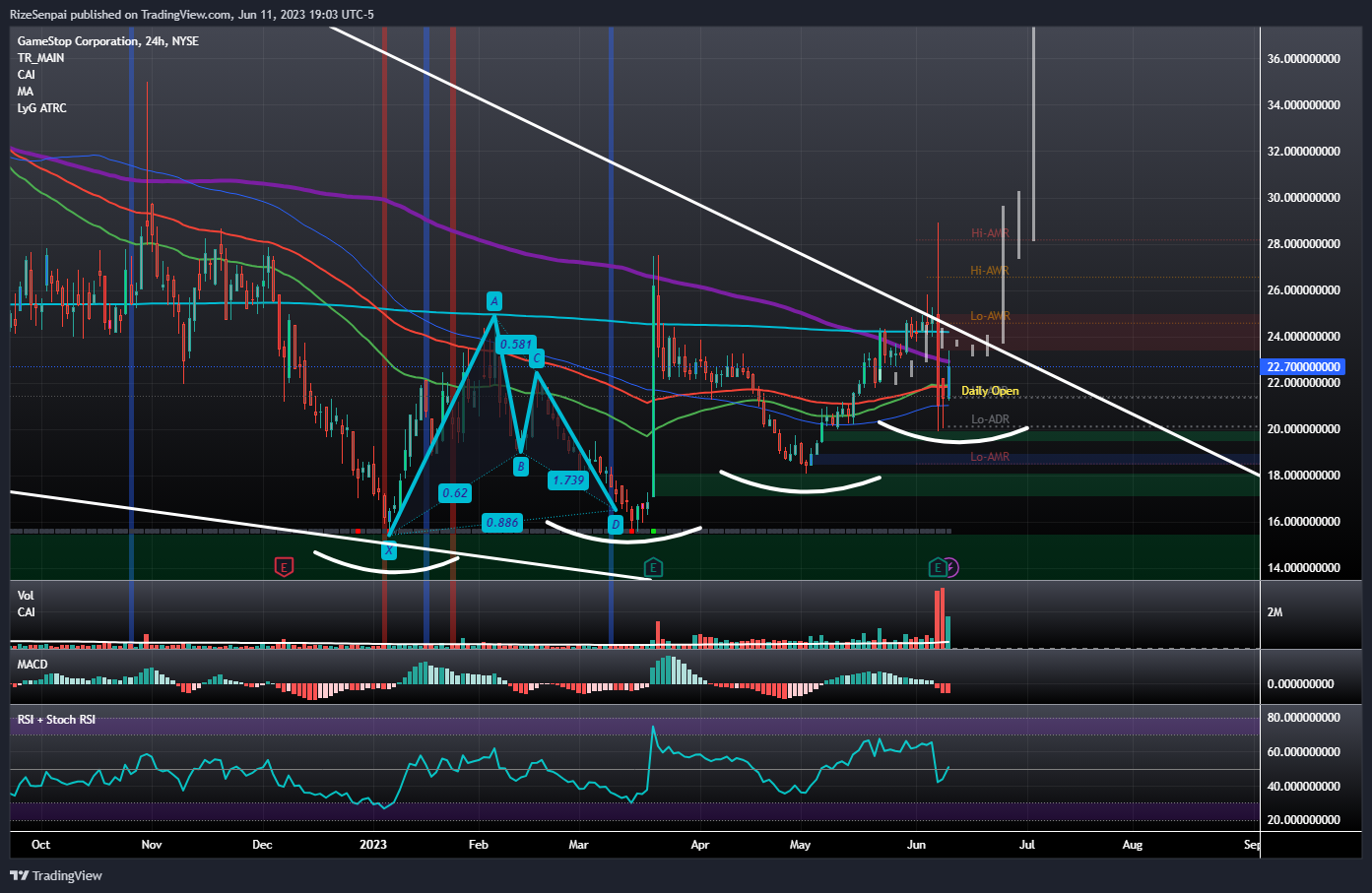This screenshot has height=893, width=1372.
Task: Select harmonic pattern point label D
Action: click(x=616, y=524)
